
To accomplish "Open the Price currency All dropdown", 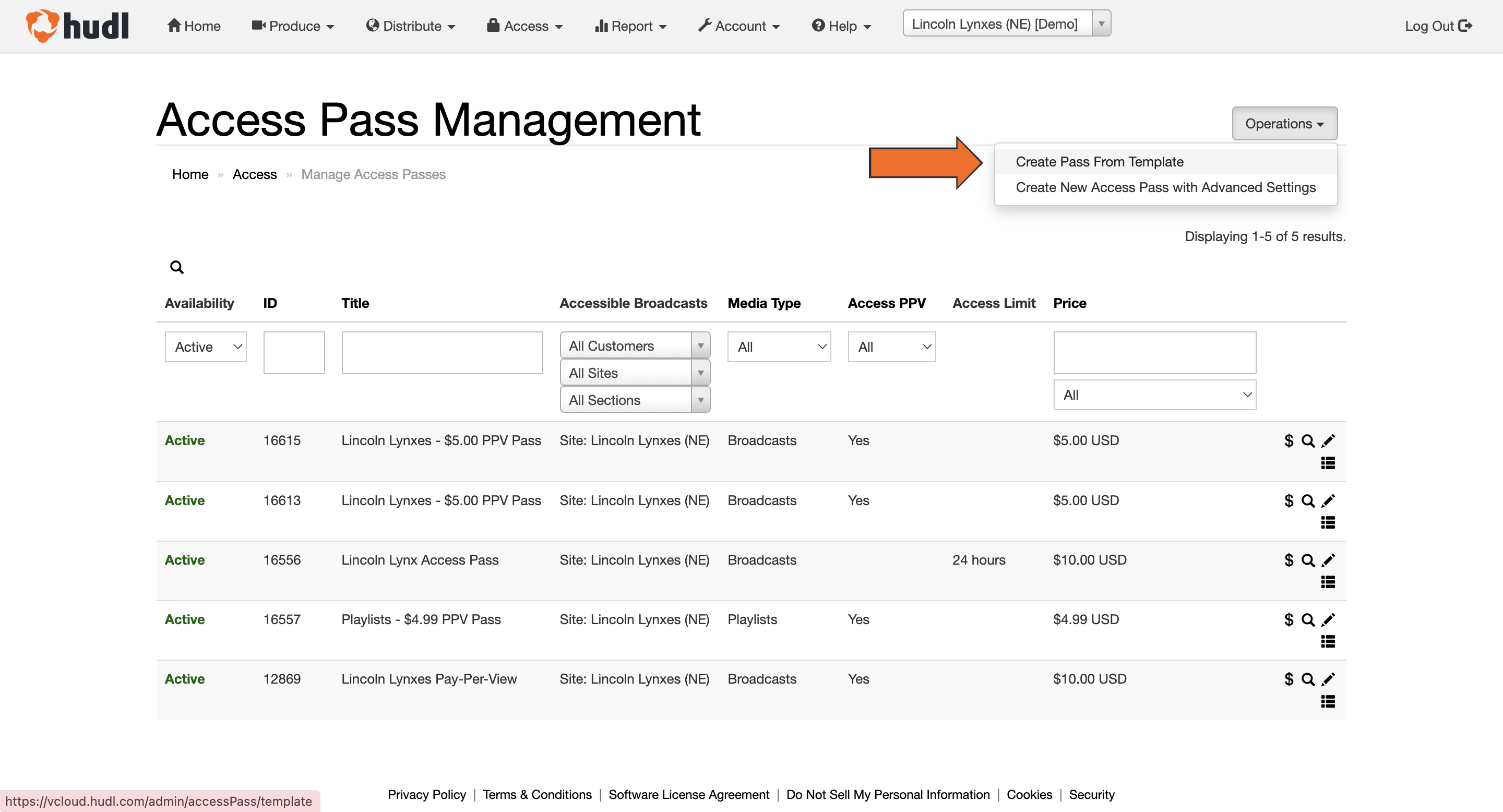I will click(1155, 395).
